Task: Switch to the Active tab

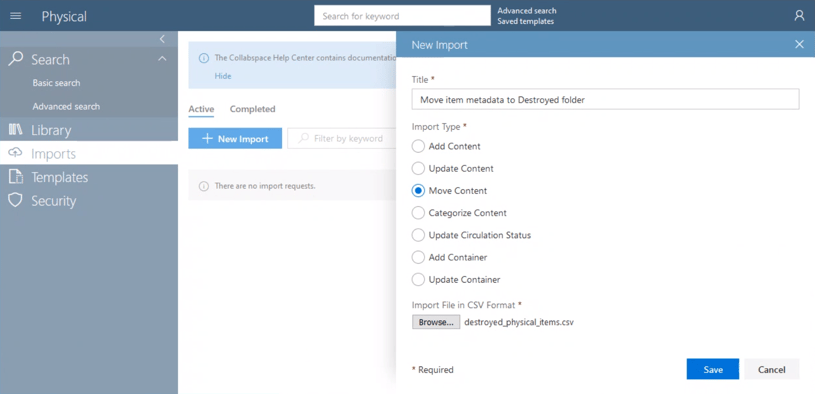Action: click(201, 109)
